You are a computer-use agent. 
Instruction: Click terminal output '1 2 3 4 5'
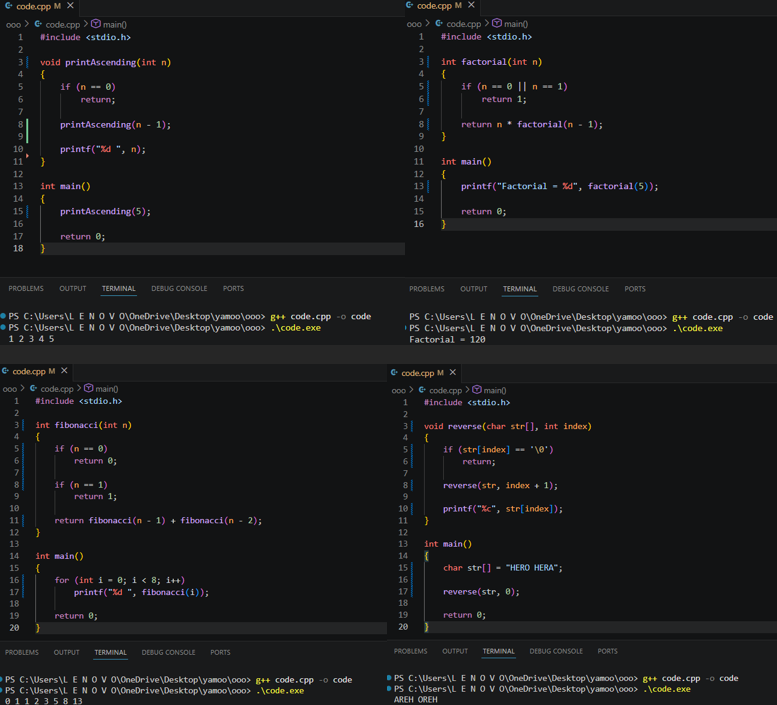point(31,339)
